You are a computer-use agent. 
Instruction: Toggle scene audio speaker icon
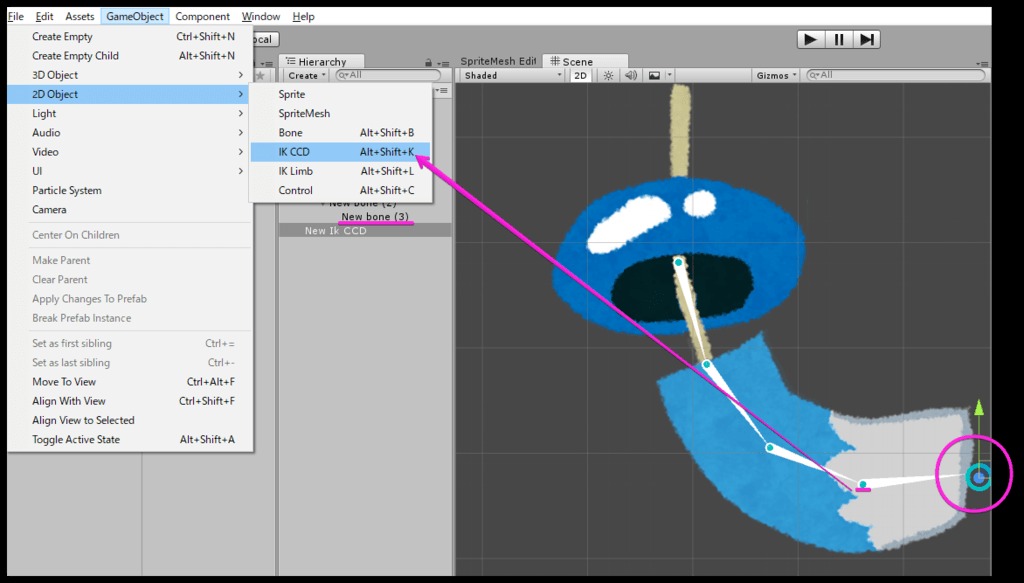[x=631, y=76]
